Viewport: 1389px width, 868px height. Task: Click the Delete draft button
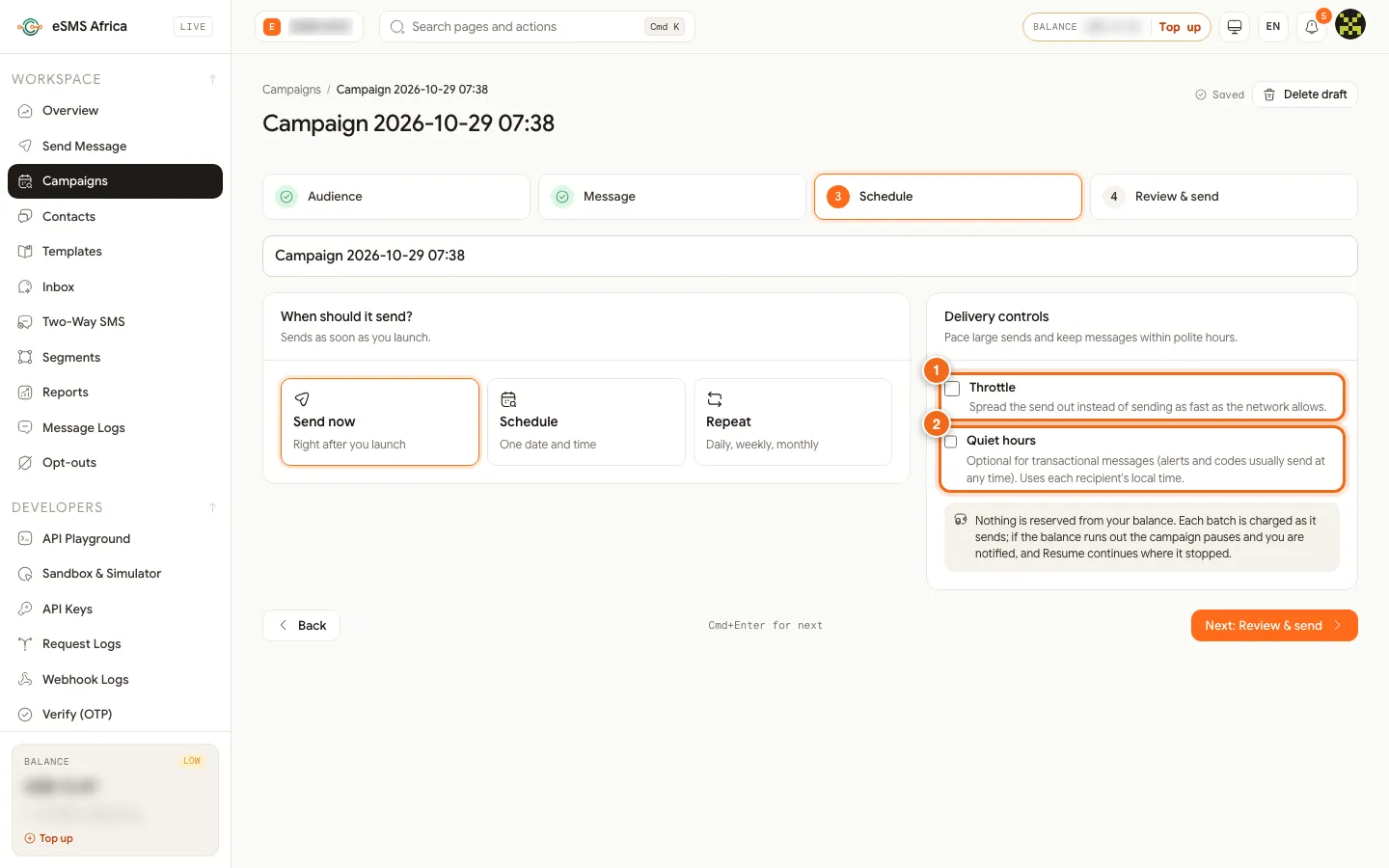point(1305,95)
